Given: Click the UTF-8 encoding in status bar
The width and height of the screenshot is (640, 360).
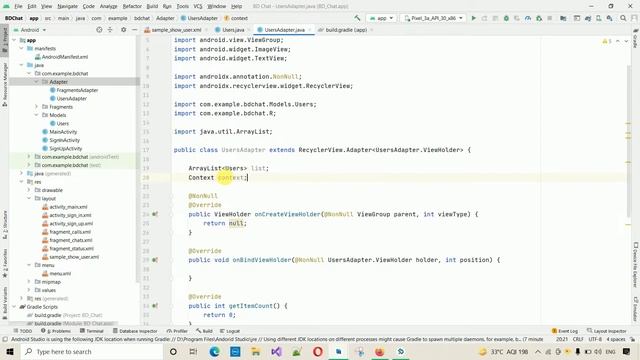Looking at the screenshot, I should (x=595, y=339).
